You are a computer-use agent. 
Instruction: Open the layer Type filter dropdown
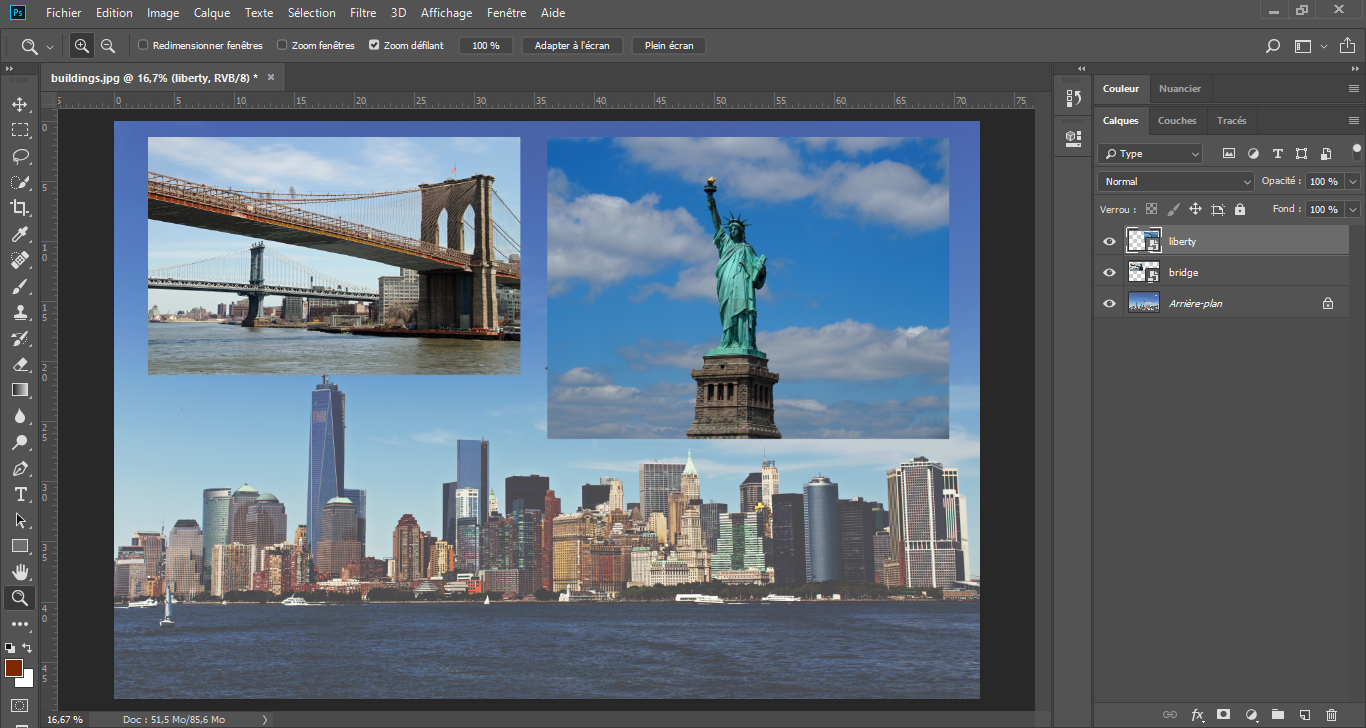[x=1150, y=154]
